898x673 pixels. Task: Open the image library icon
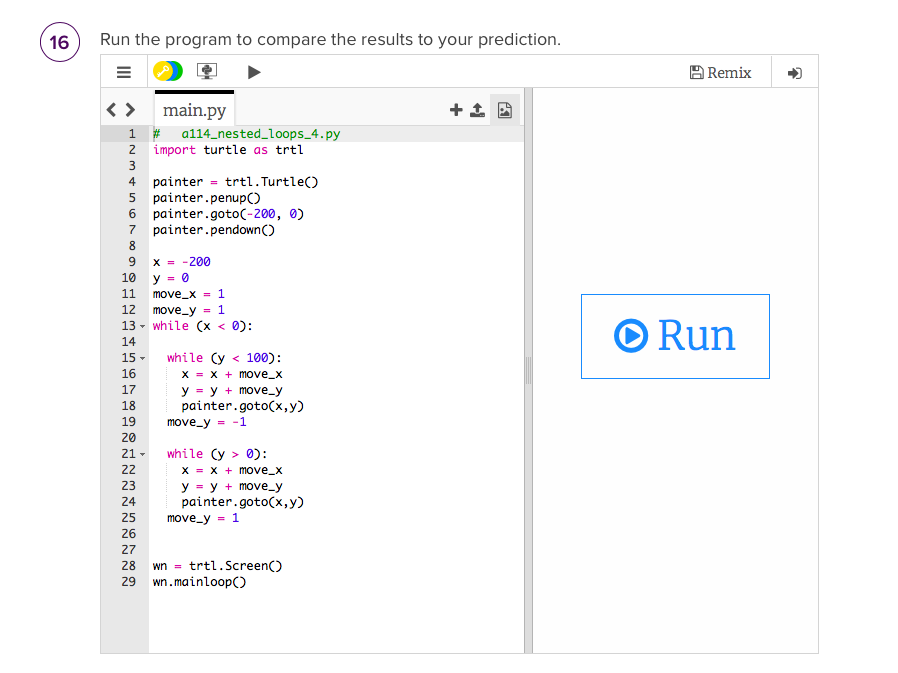point(505,109)
